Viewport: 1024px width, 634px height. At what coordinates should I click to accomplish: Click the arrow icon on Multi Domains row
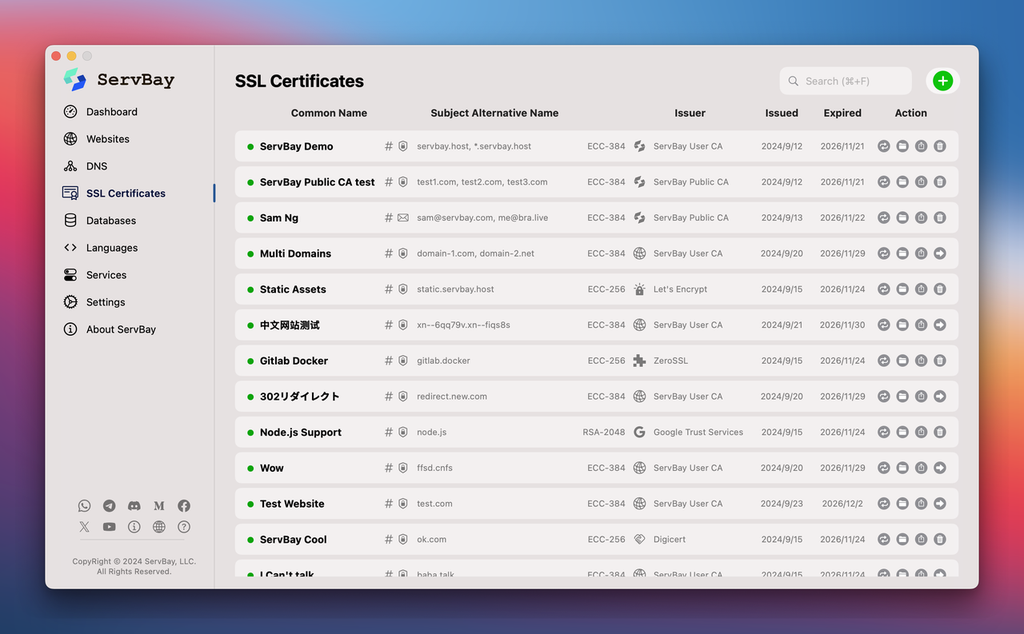(x=940, y=253)
